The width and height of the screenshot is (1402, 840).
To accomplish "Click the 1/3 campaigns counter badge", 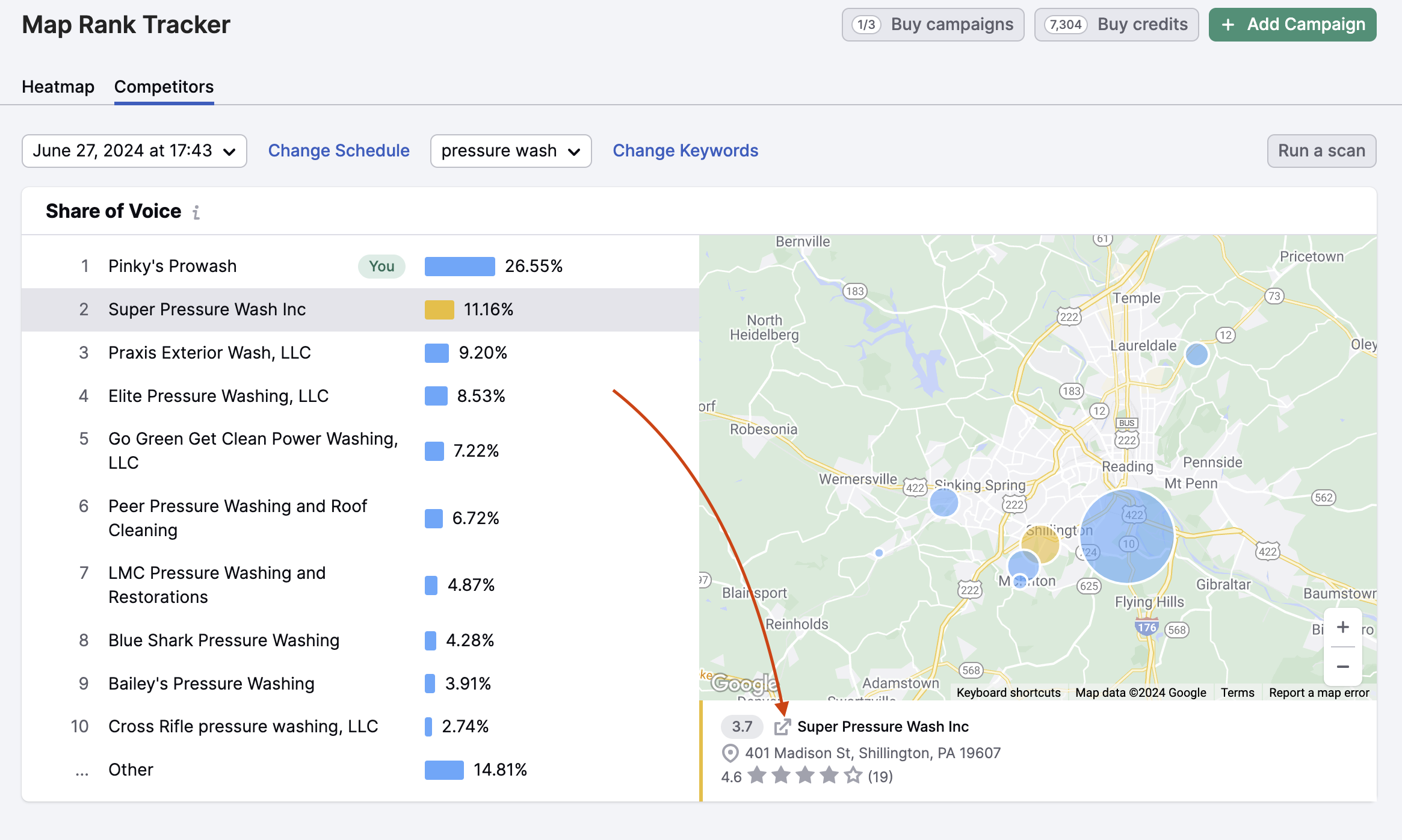I will (866, 25).
